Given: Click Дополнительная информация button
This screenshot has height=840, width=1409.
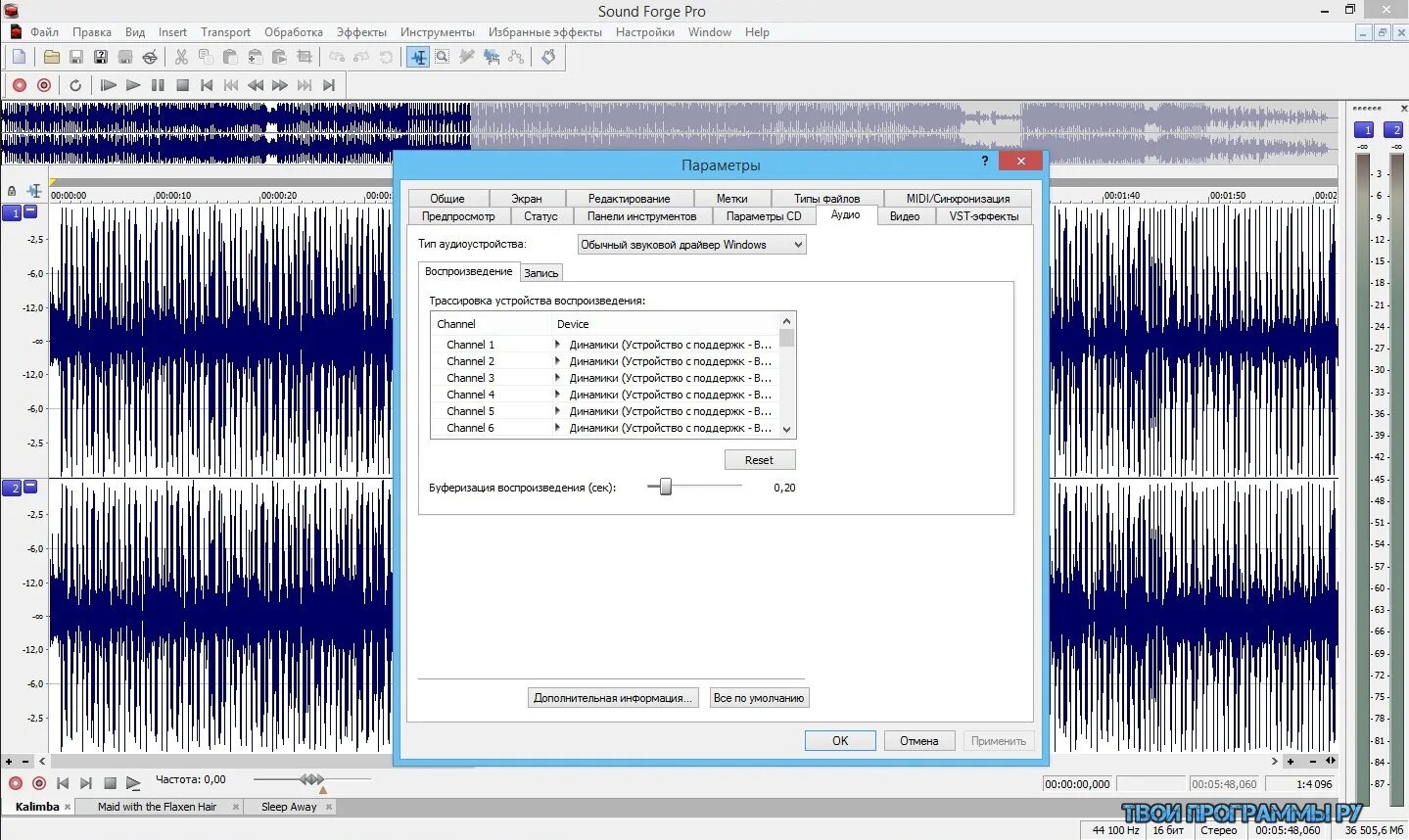Looking at the screenshot, I should (613, 698).
